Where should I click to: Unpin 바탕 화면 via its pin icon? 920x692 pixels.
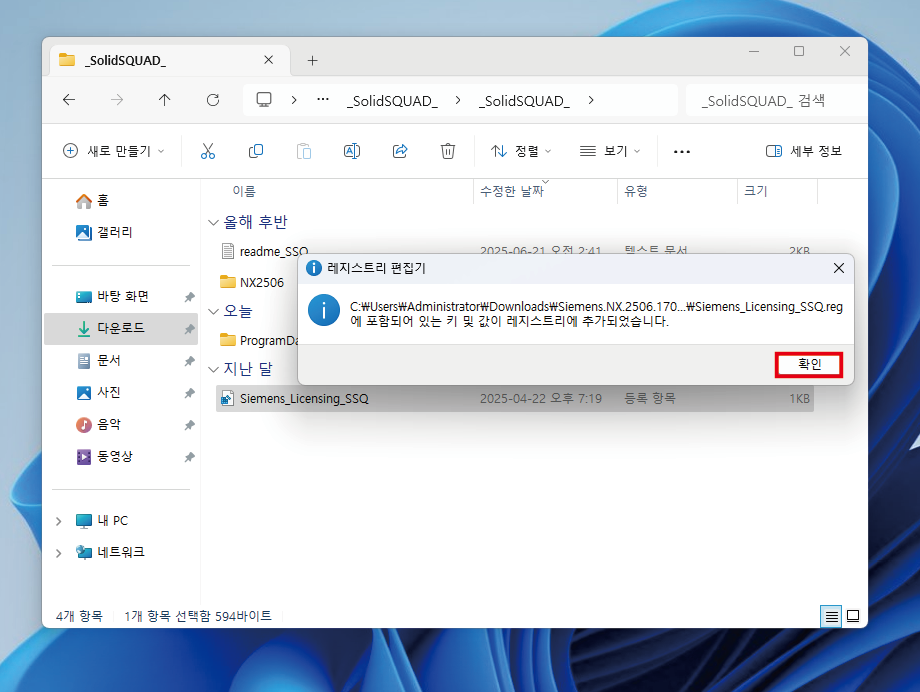[x=189, y=297]
